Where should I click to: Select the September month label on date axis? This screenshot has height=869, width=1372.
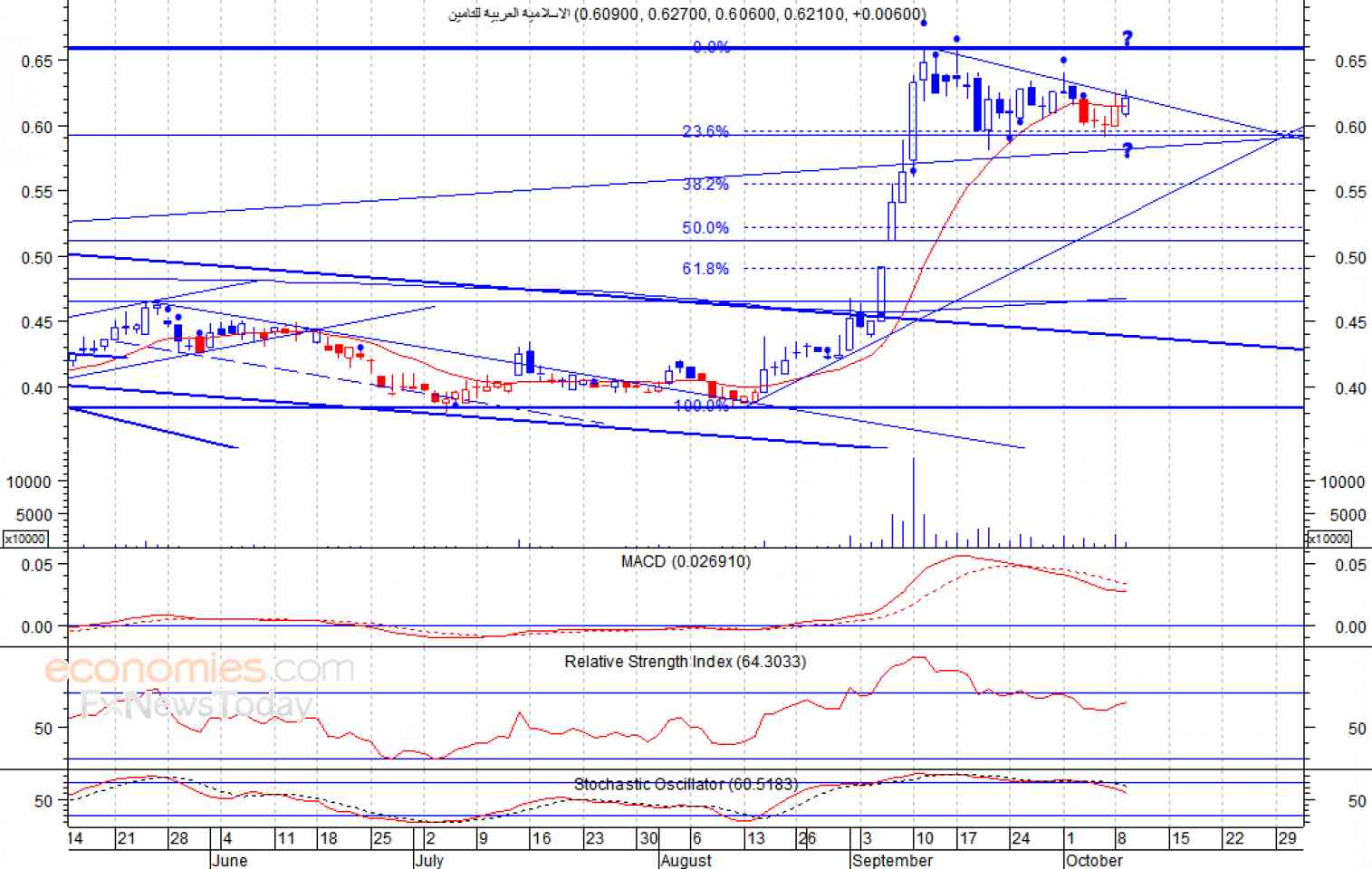(892, 860)
